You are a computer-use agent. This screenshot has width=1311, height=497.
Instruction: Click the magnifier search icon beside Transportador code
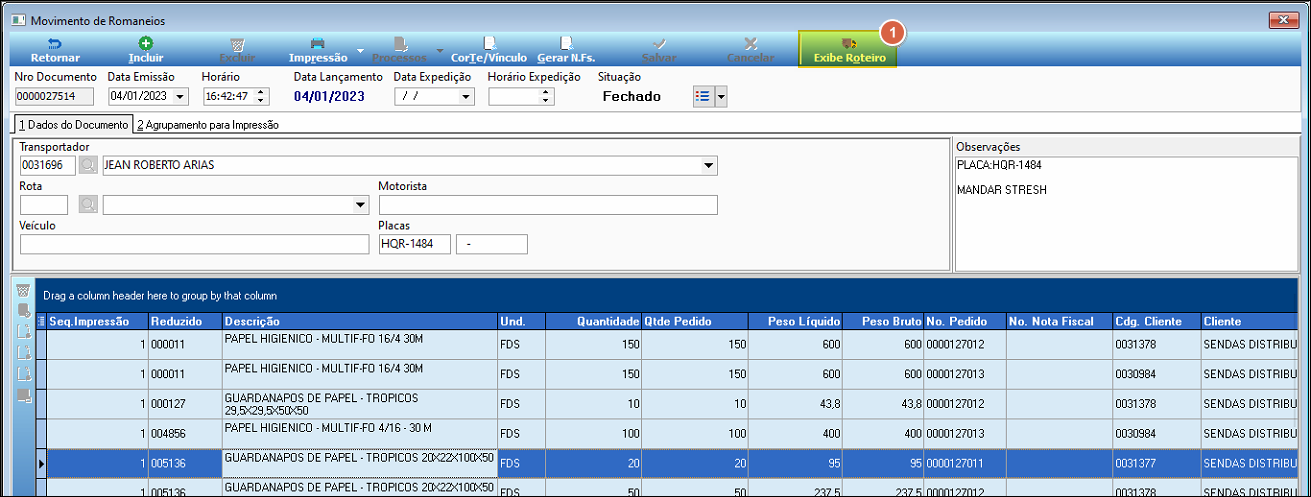tap(88, 165)
